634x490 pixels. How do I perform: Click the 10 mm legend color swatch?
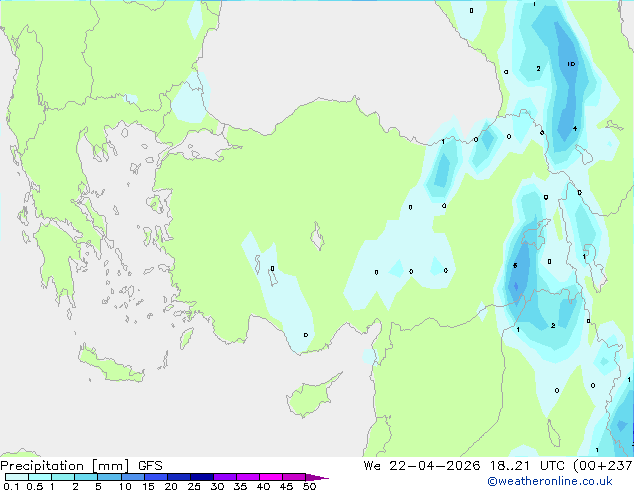click(133, 477)
